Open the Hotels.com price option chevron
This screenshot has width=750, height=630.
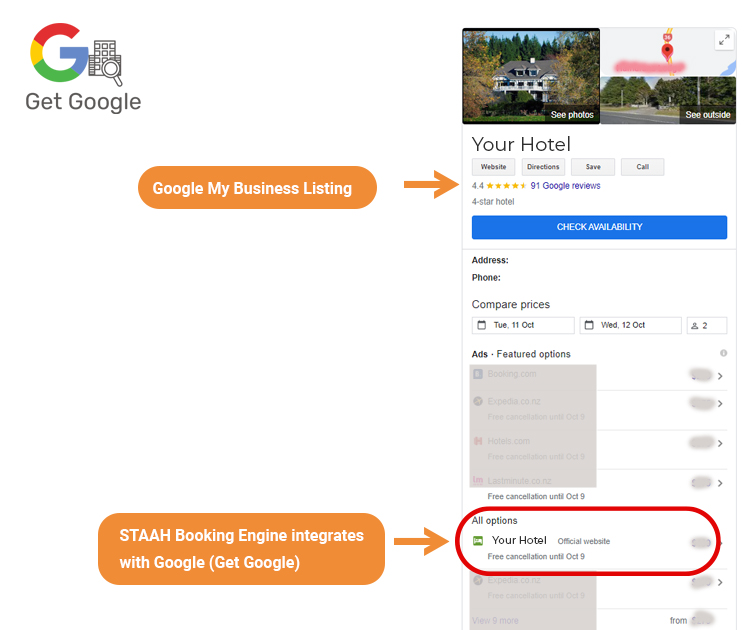(x=720, y=443)
